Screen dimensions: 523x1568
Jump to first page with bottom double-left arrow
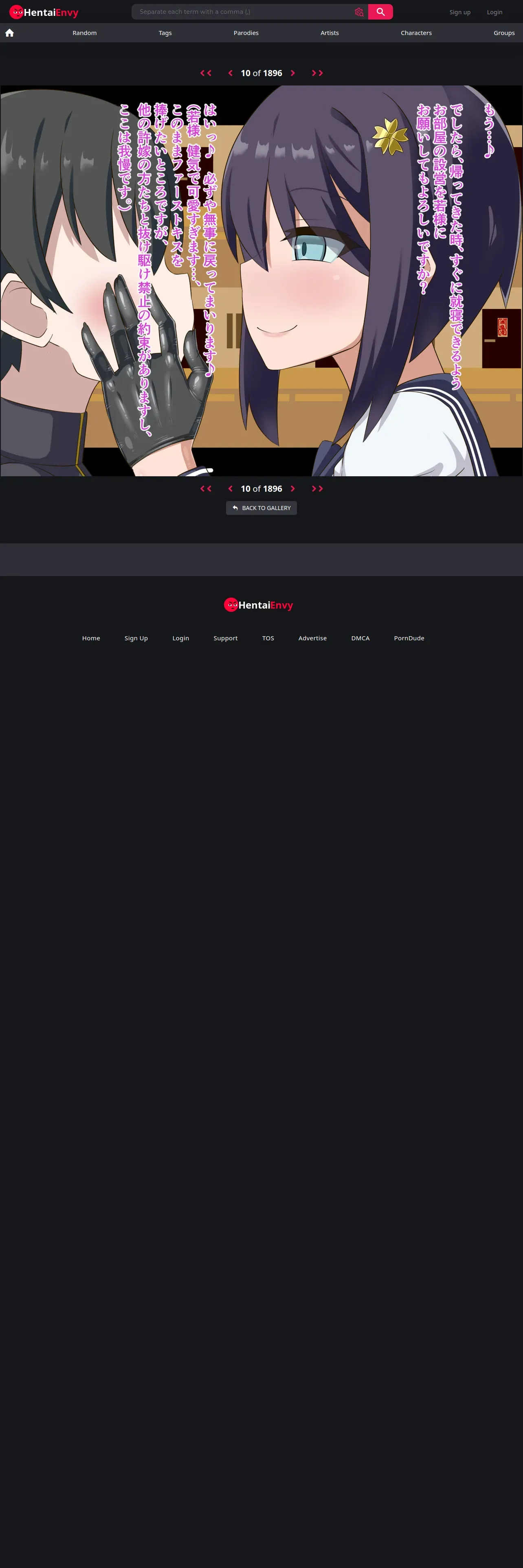point(206,489)
